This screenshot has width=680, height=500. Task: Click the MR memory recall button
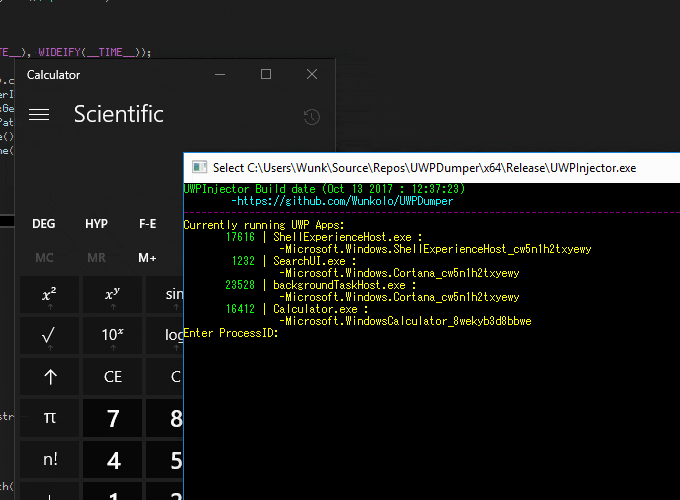[x=96, y=258]
